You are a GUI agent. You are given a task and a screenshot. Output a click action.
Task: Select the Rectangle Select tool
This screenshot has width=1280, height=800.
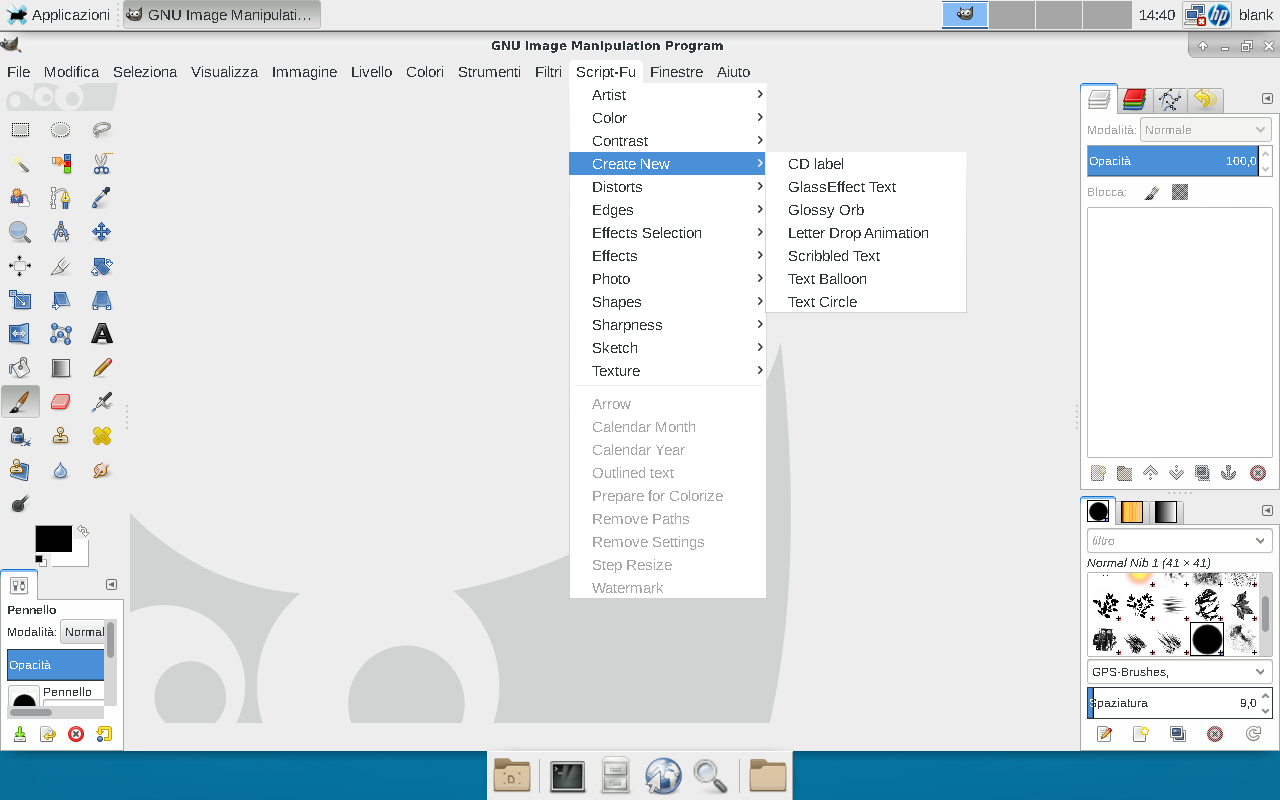tap(20, 129)
